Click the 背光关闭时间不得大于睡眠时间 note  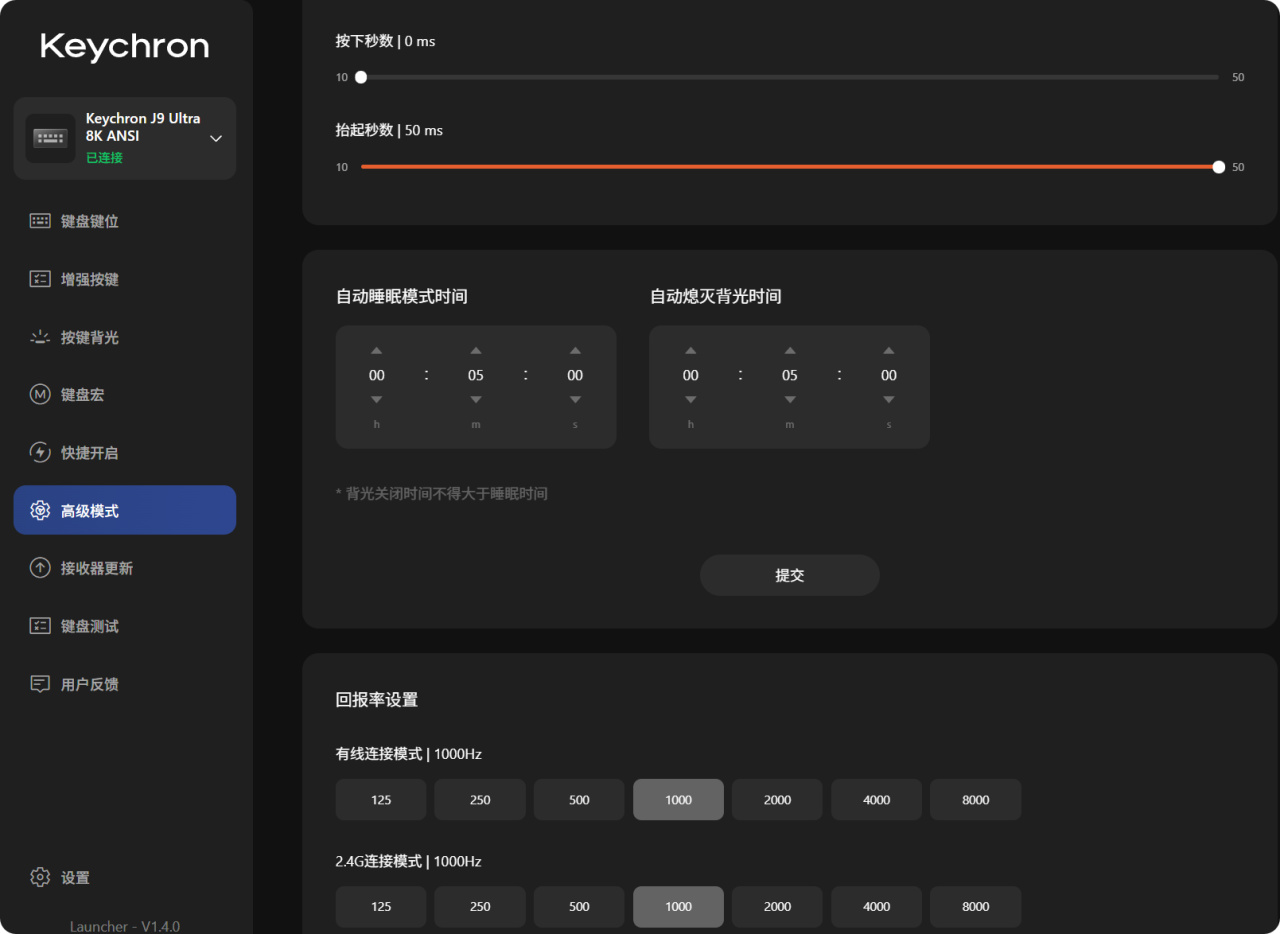click(x=442, y=493)
